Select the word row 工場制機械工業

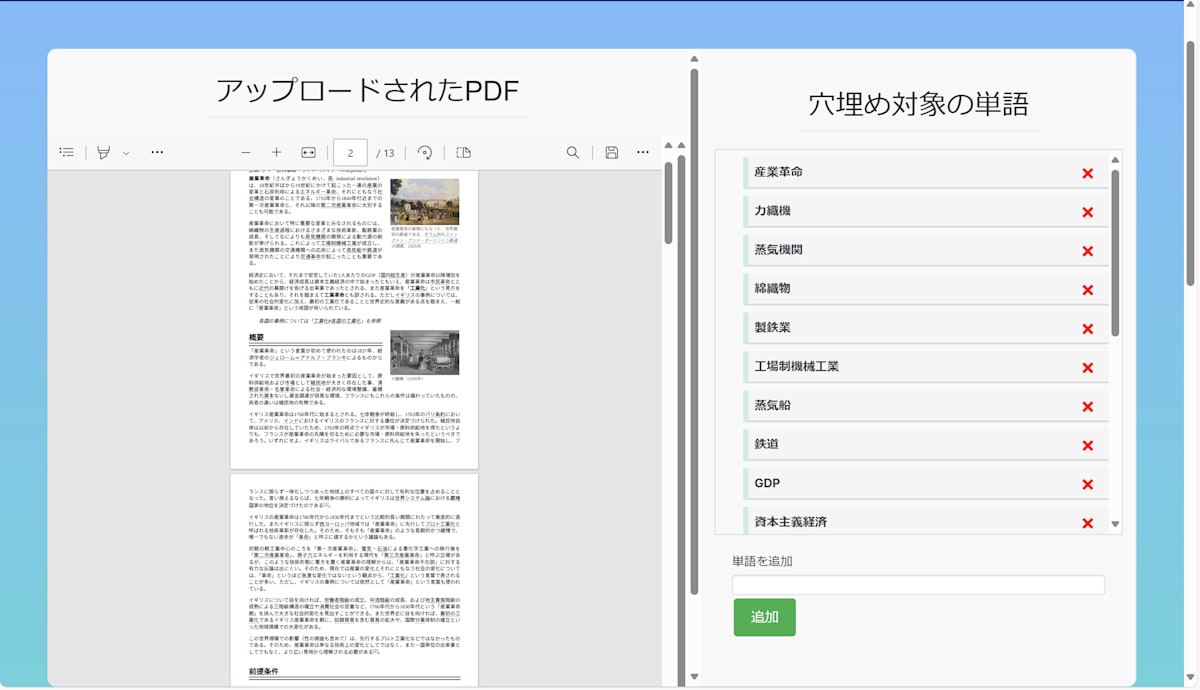[926, 367]
